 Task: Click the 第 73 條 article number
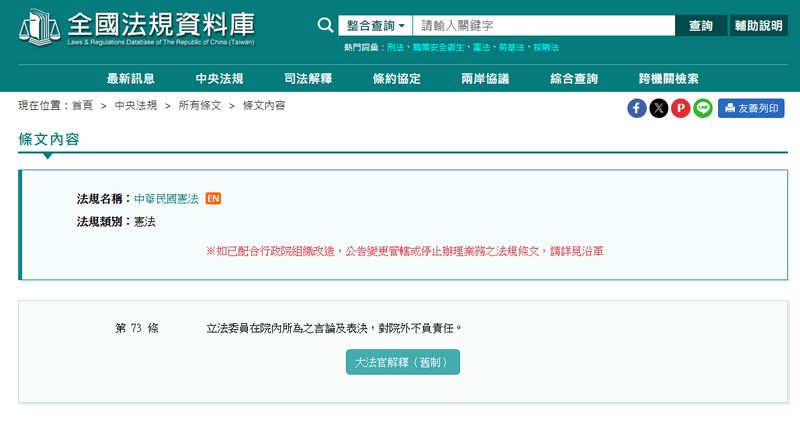(137, 328)
